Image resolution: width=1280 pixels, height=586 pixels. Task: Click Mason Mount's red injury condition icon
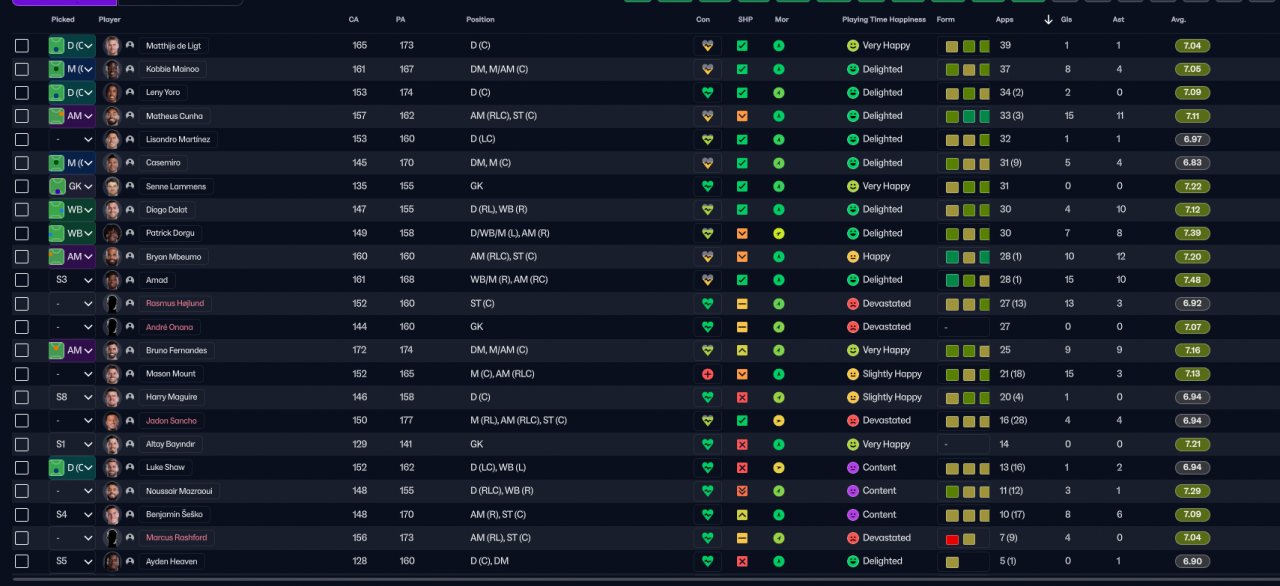pyautogui.click(x=708, y=374)
